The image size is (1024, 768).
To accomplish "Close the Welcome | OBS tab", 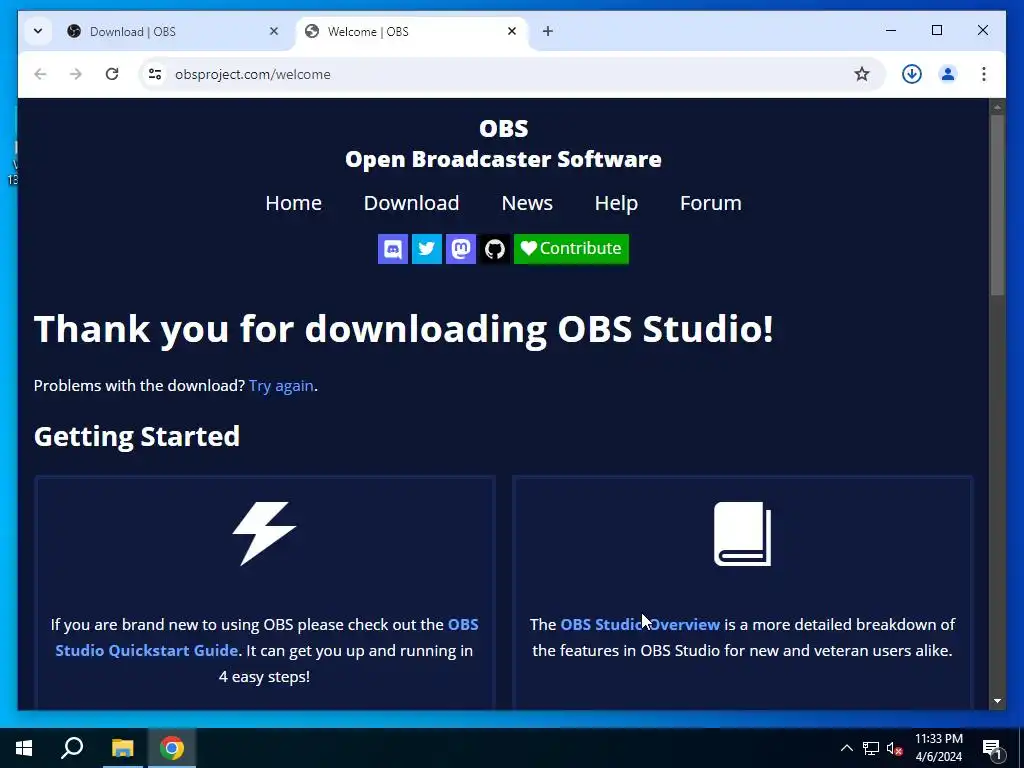I will coord(512,31).
